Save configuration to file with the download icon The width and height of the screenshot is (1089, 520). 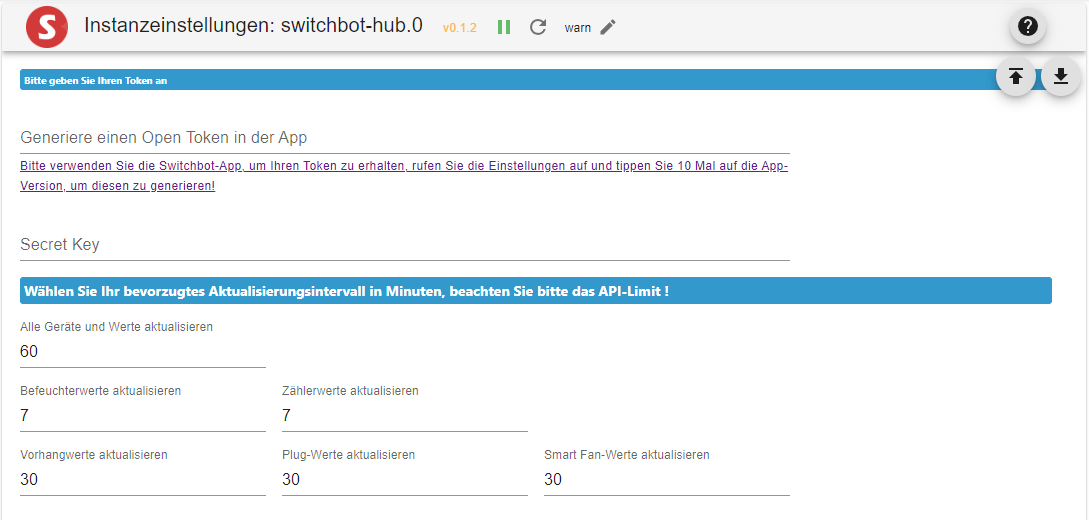(1061, 76)
